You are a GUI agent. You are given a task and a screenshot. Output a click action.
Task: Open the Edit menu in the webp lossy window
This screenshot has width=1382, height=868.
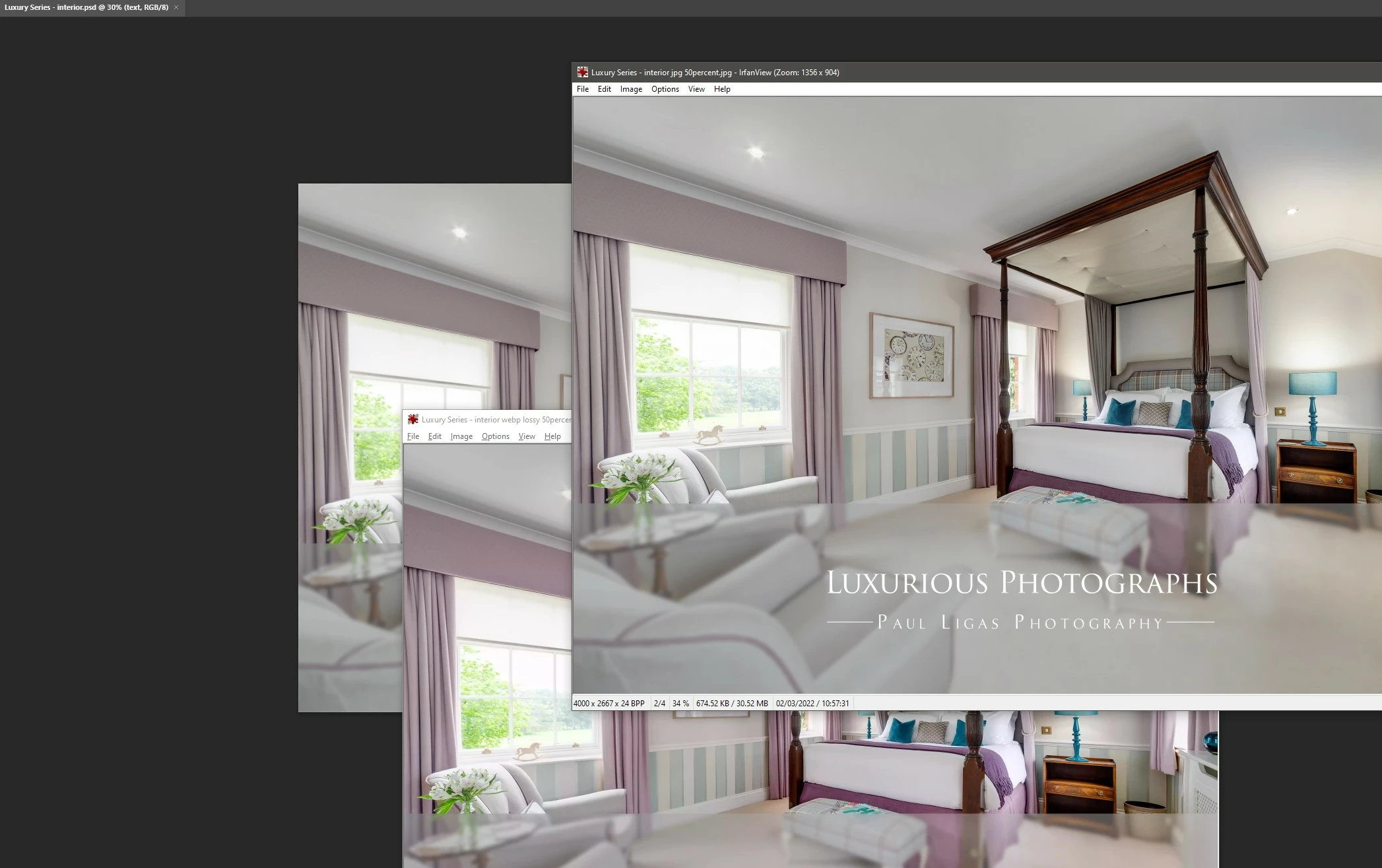coord(434,436)
